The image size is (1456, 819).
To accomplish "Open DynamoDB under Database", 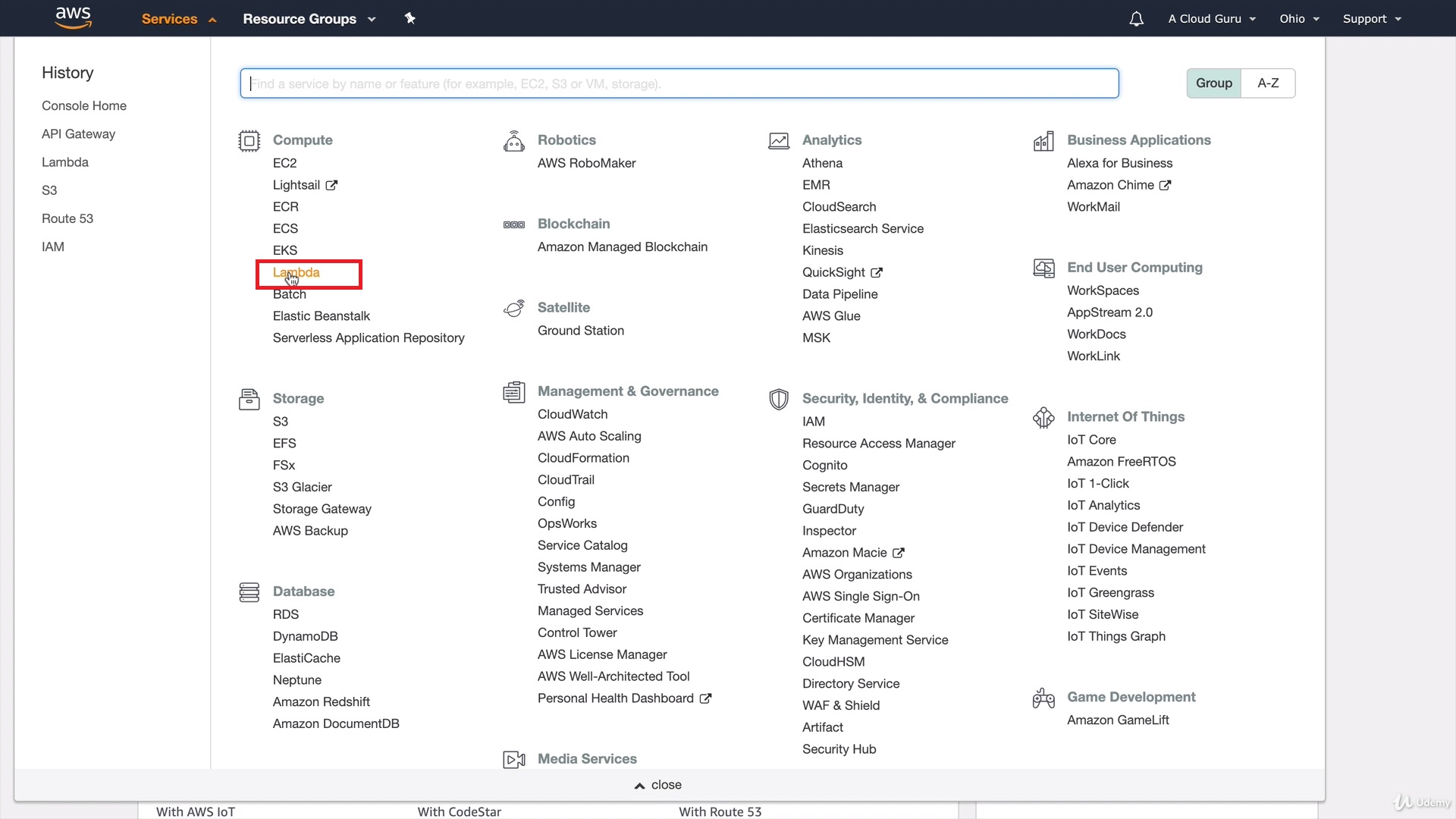I will 305,636.
